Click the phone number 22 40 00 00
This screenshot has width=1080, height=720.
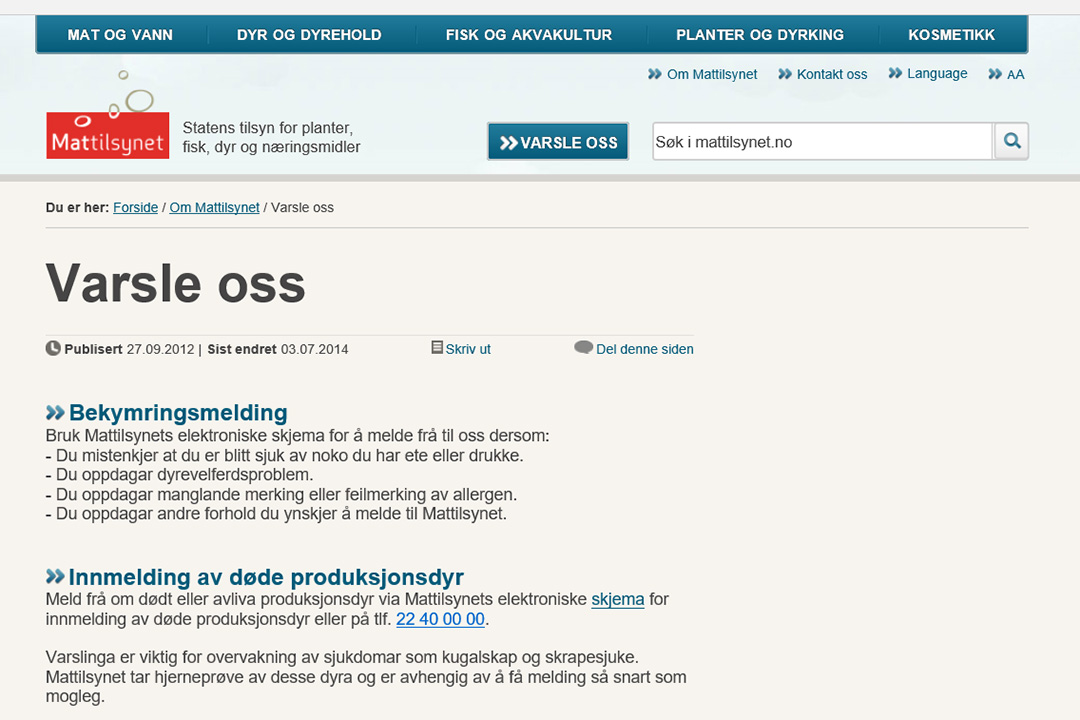[440, 620]
